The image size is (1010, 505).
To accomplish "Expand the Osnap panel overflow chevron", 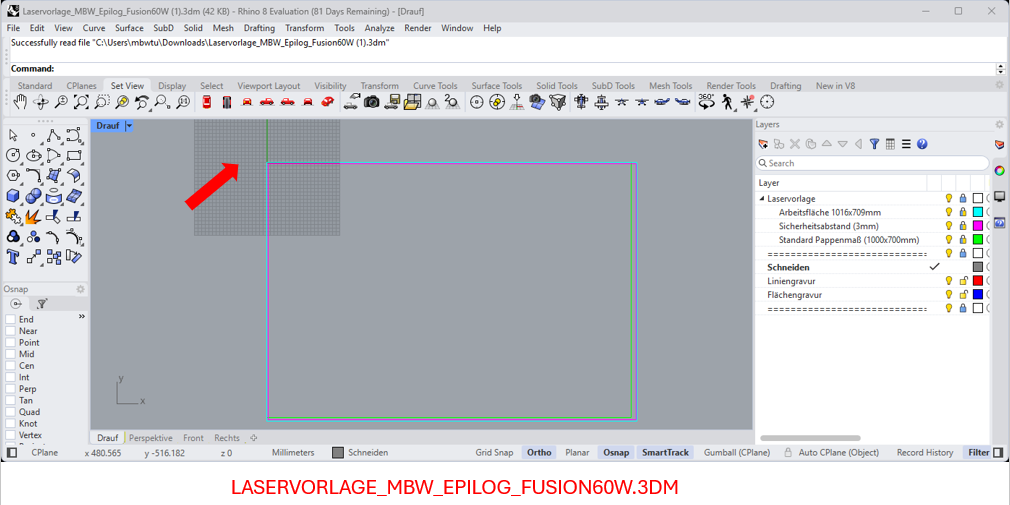I will 82,317.
